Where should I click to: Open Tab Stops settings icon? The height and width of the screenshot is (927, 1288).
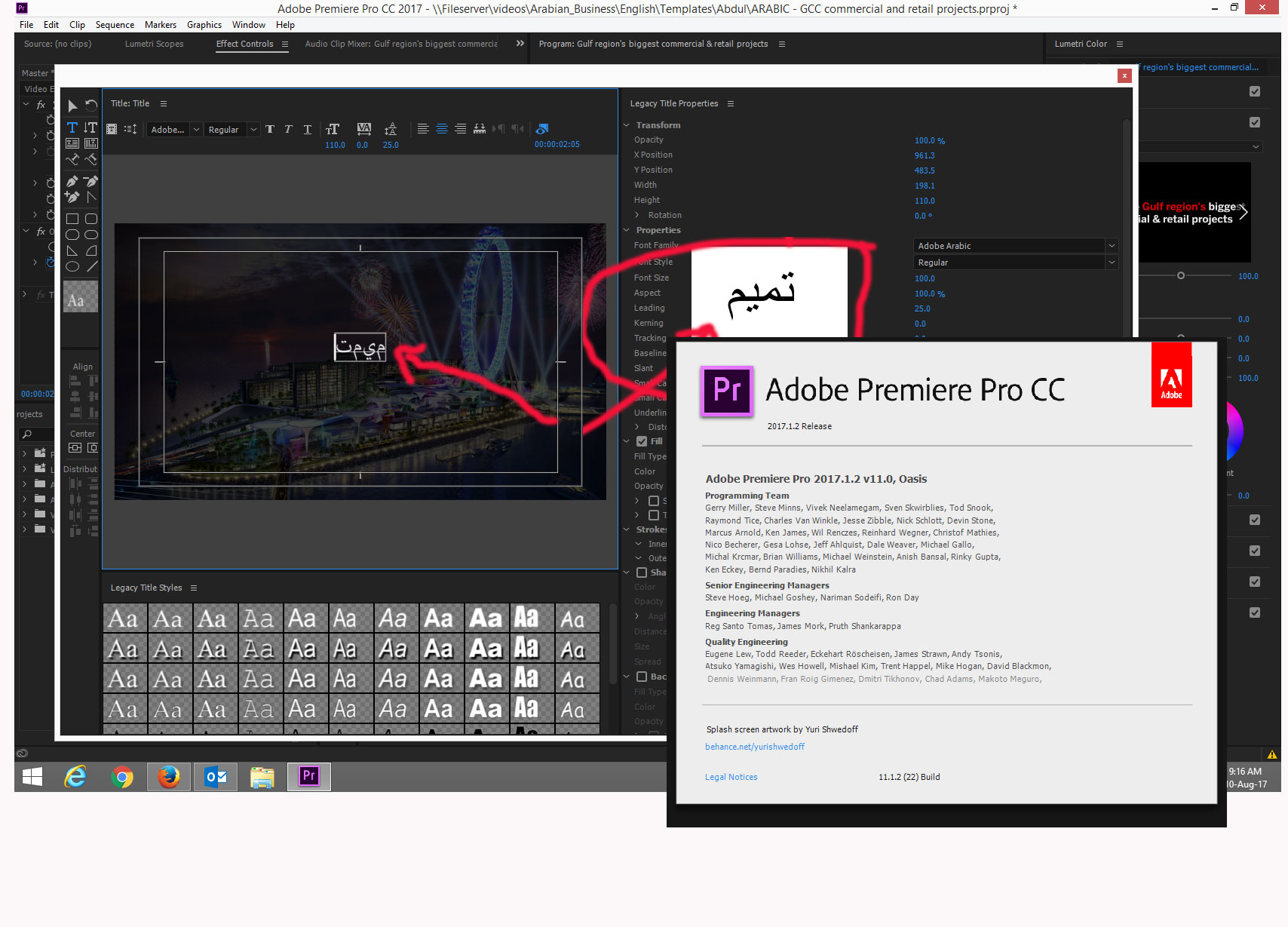[x=480, y=129]
